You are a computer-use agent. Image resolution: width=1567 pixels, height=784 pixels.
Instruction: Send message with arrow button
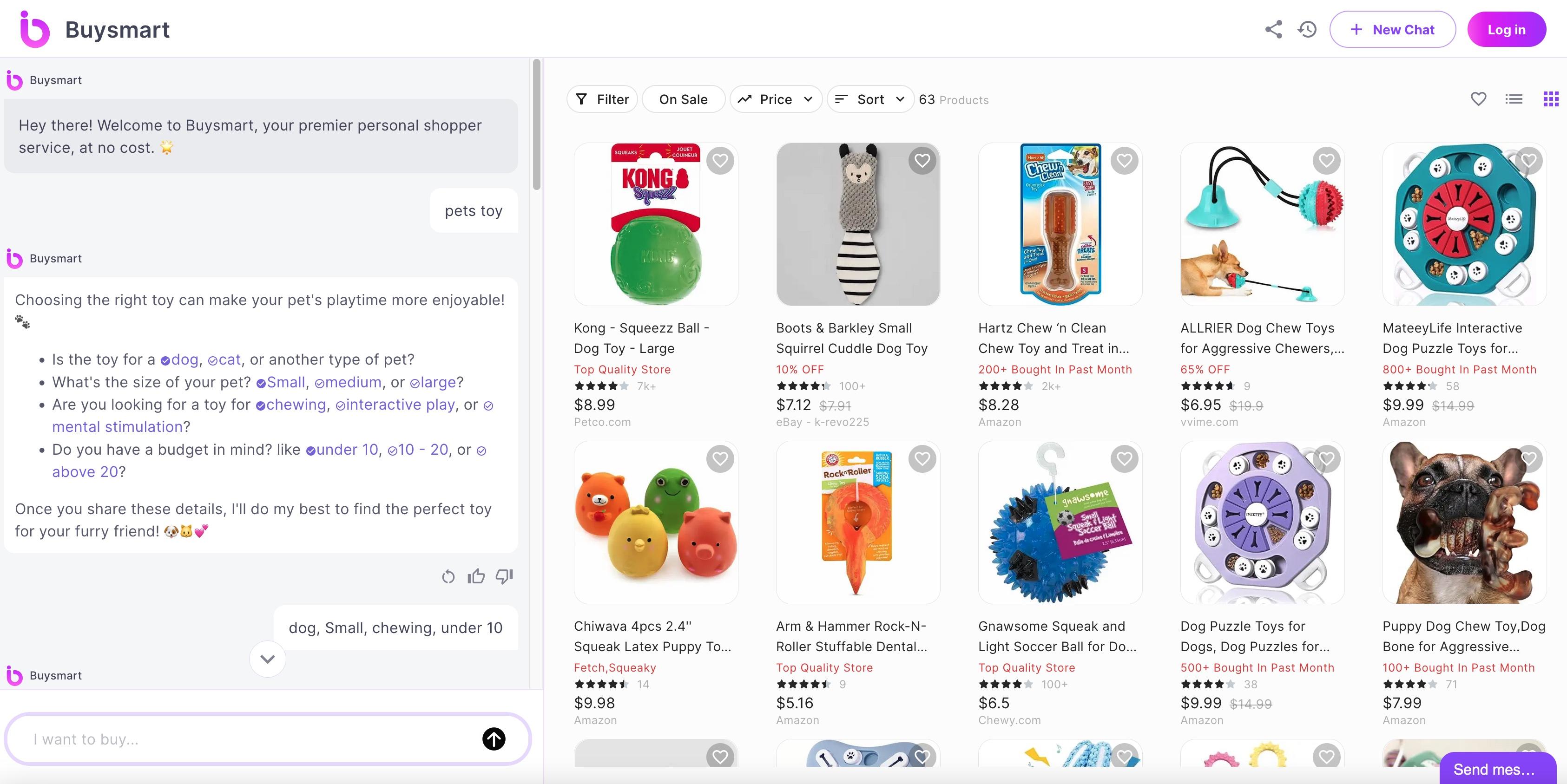click(494, 739)
